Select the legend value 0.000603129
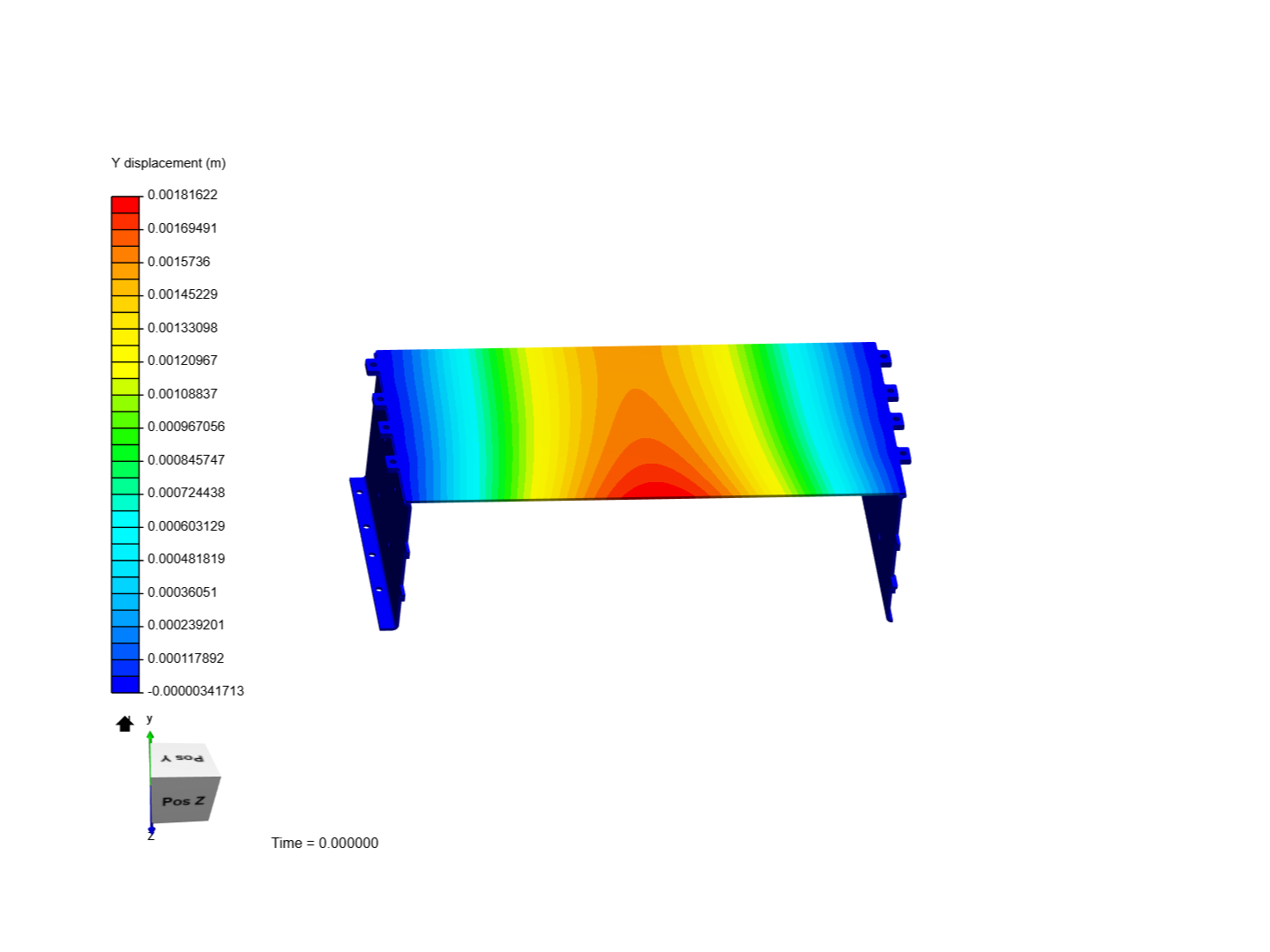This screenshot has width=1270, height=952. click(x=186, y=525)
